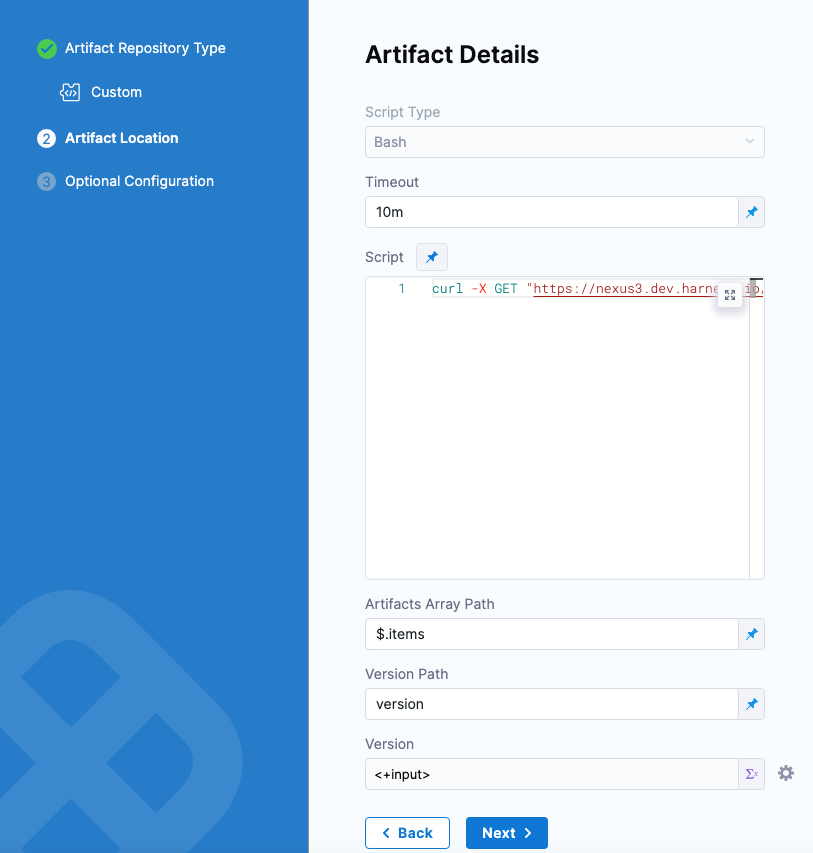Click pin icon next to Version Path
The width and height of the screenshot is (813, 853).
pos(751,704)
